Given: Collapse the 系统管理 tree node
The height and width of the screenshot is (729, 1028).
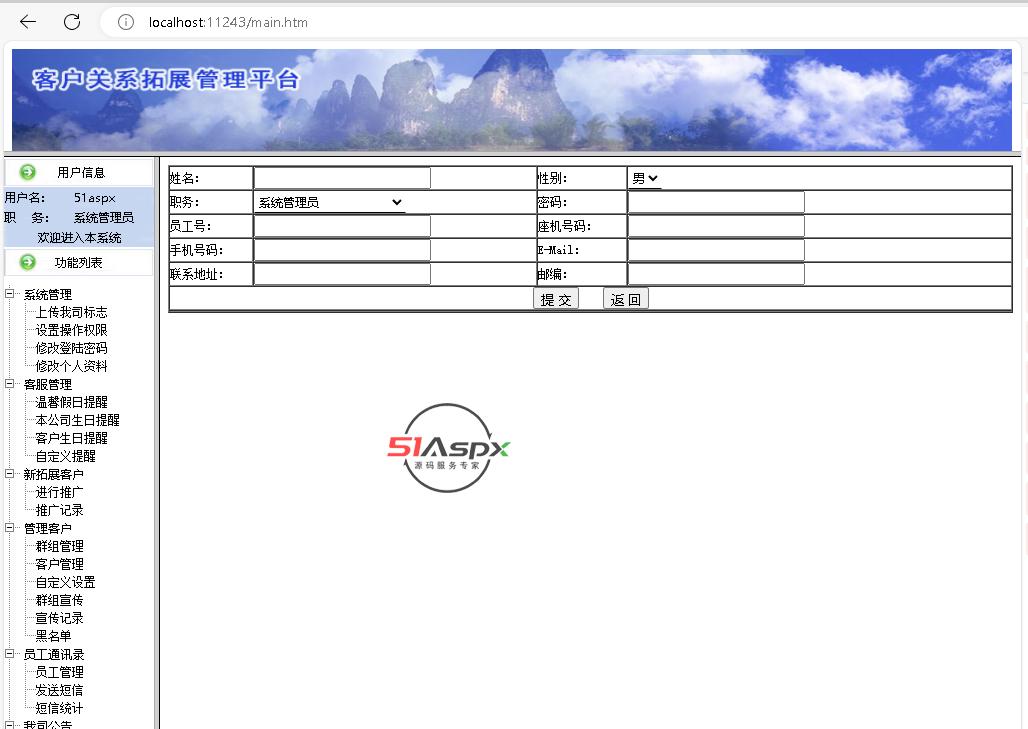Looking at the screenshot, I should (x=9, y=294).
